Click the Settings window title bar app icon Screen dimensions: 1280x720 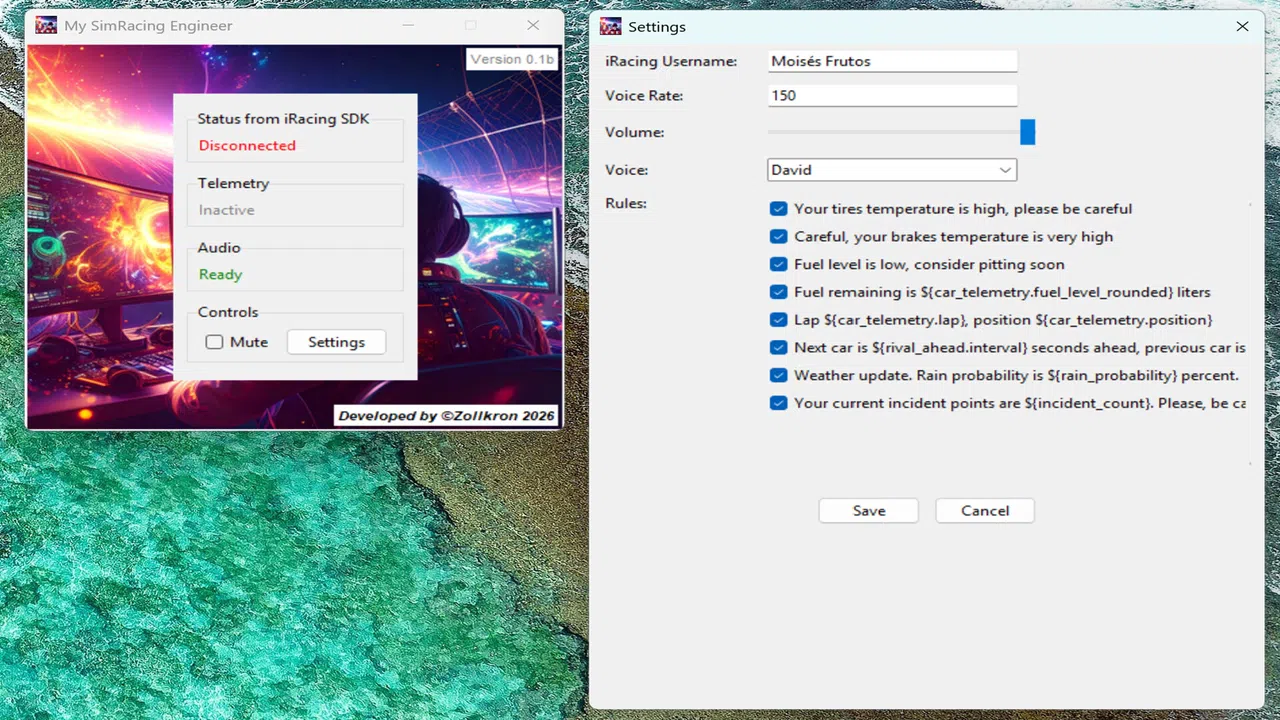tap(610, 27)
